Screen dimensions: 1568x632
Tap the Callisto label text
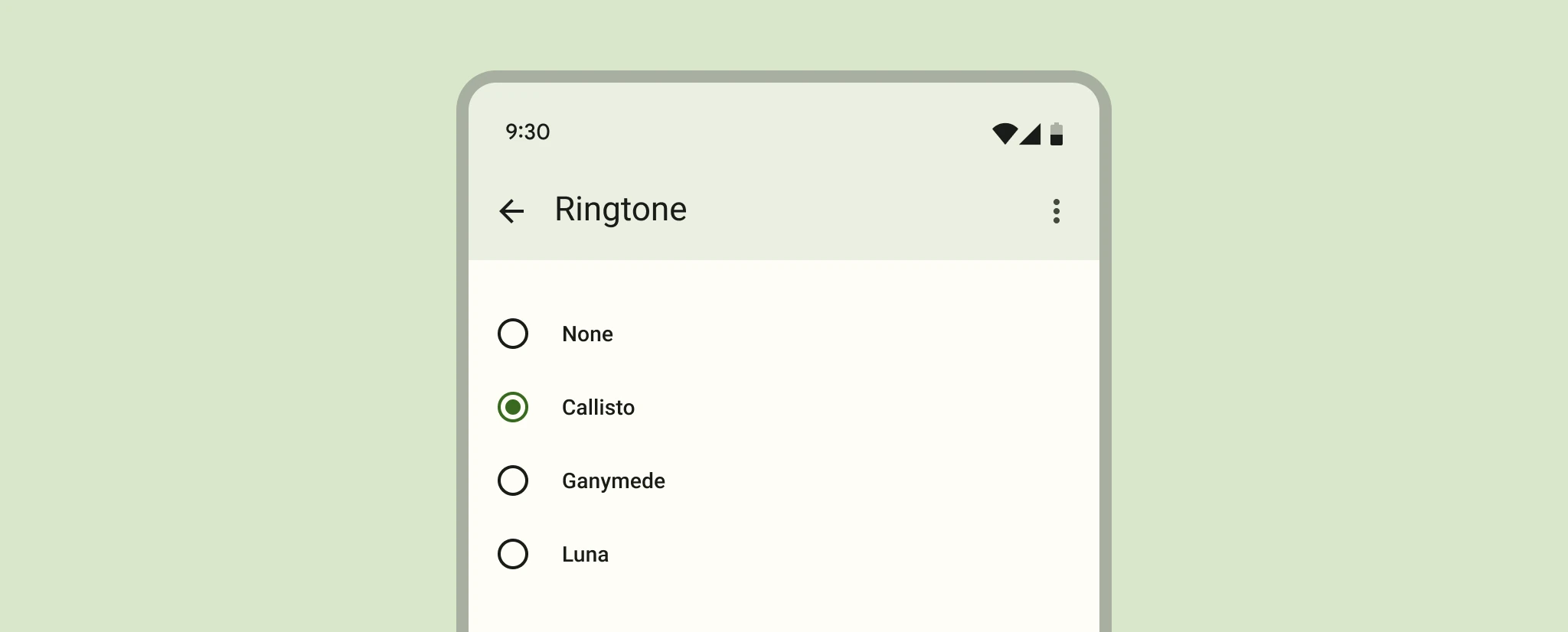click(598, 408)
